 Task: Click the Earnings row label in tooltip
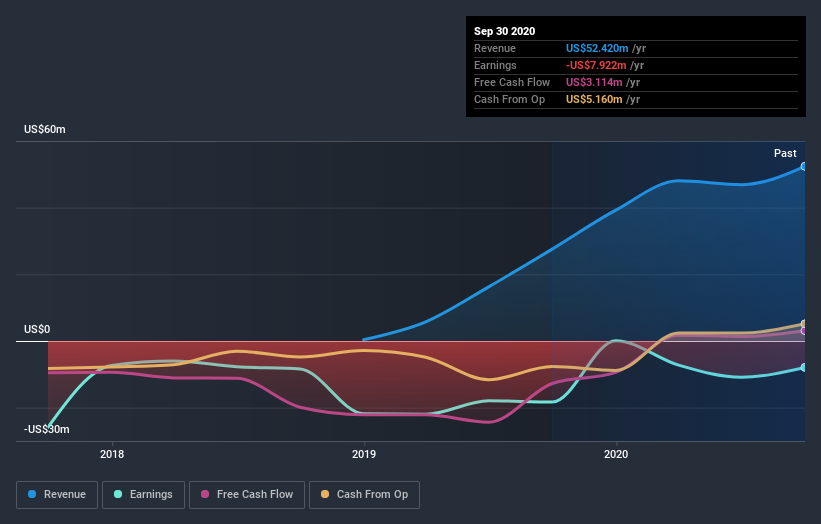click(495, 65)
